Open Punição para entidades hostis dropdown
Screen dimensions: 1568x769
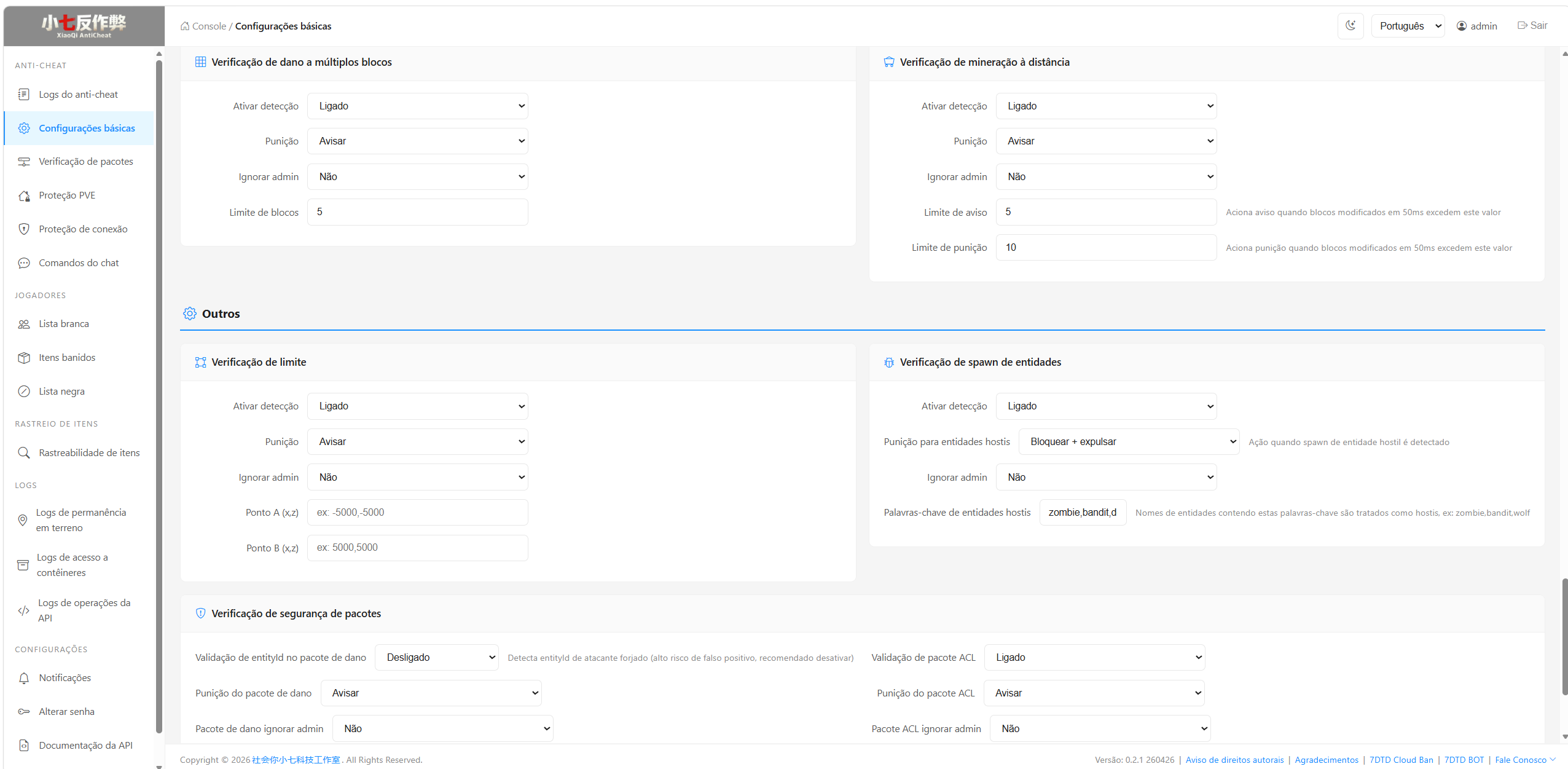tap(1128, 442)
